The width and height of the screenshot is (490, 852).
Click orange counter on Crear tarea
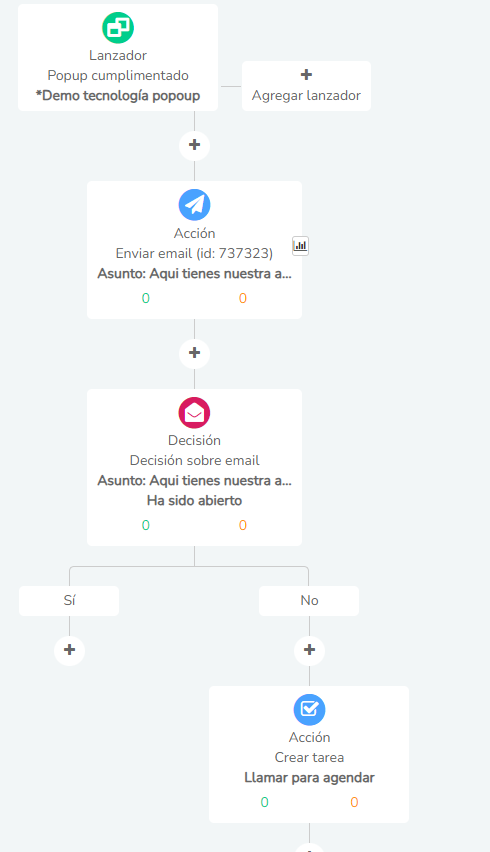354,803
